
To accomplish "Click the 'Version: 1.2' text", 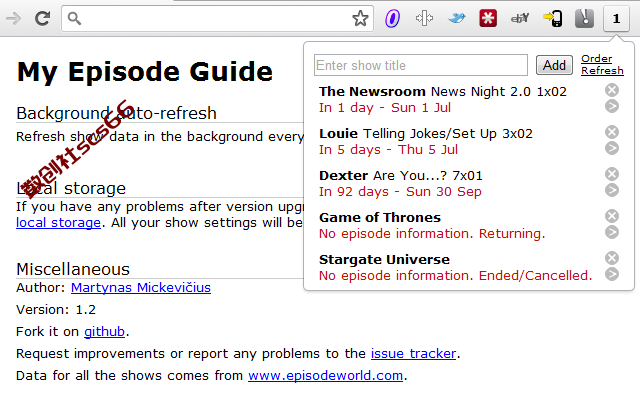I will (x=56, y=310).
